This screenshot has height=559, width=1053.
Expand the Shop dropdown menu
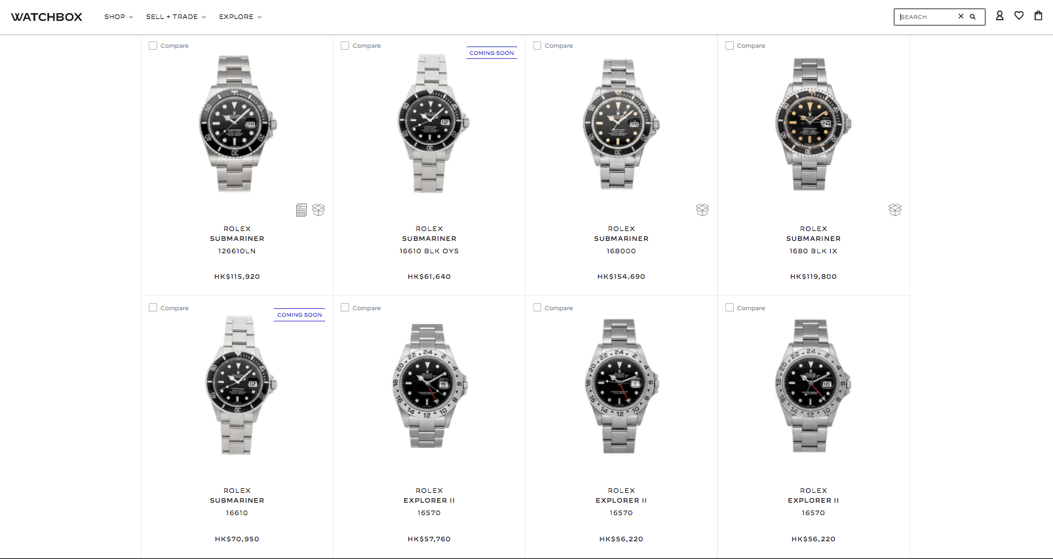point(118,17)
